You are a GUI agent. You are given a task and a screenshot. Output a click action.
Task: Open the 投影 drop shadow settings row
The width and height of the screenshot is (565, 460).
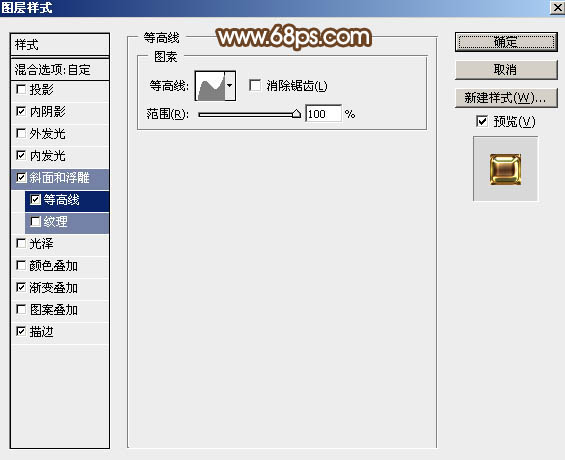(x=60, y=91)
